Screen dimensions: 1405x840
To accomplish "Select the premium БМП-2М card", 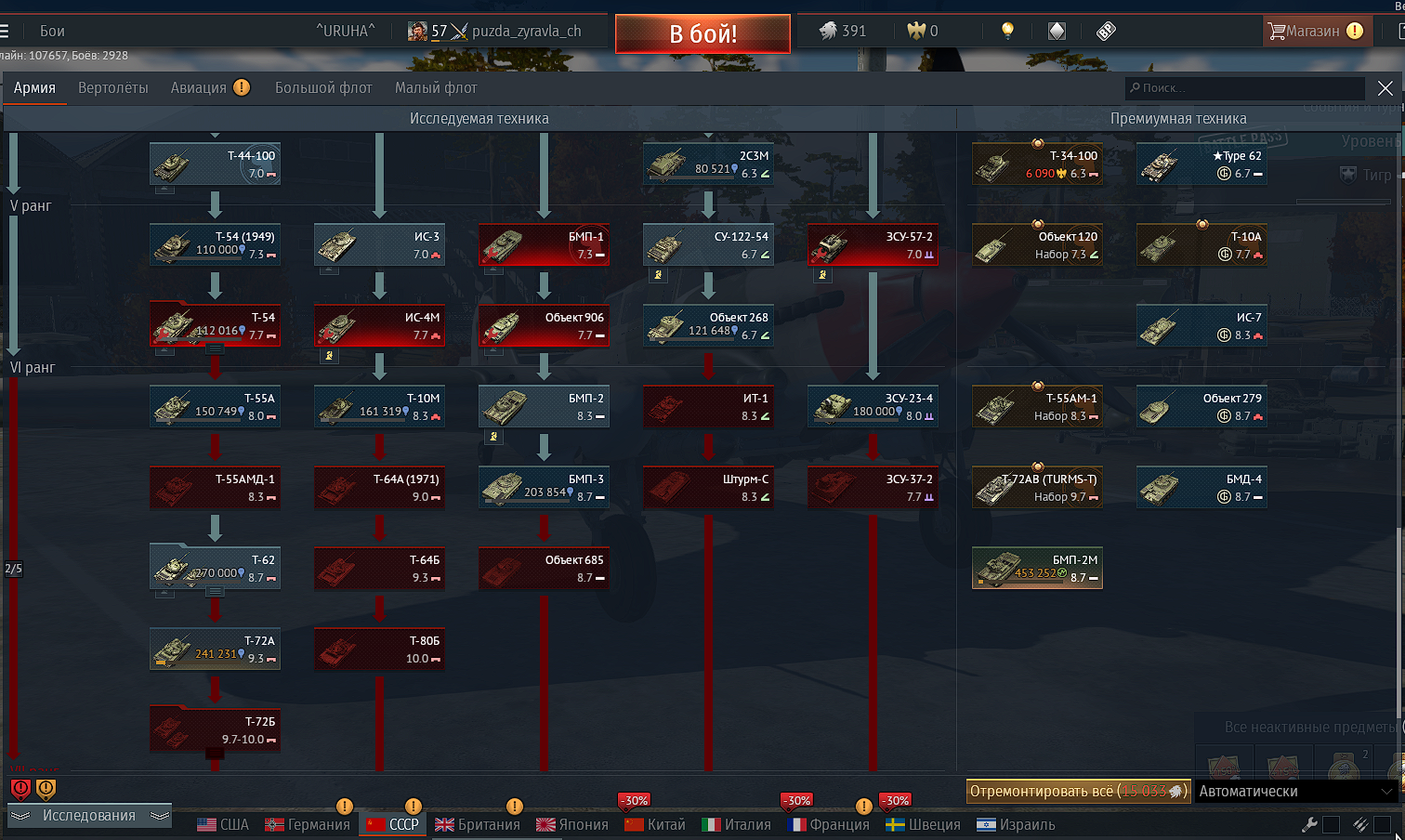I will (1037, 568).
